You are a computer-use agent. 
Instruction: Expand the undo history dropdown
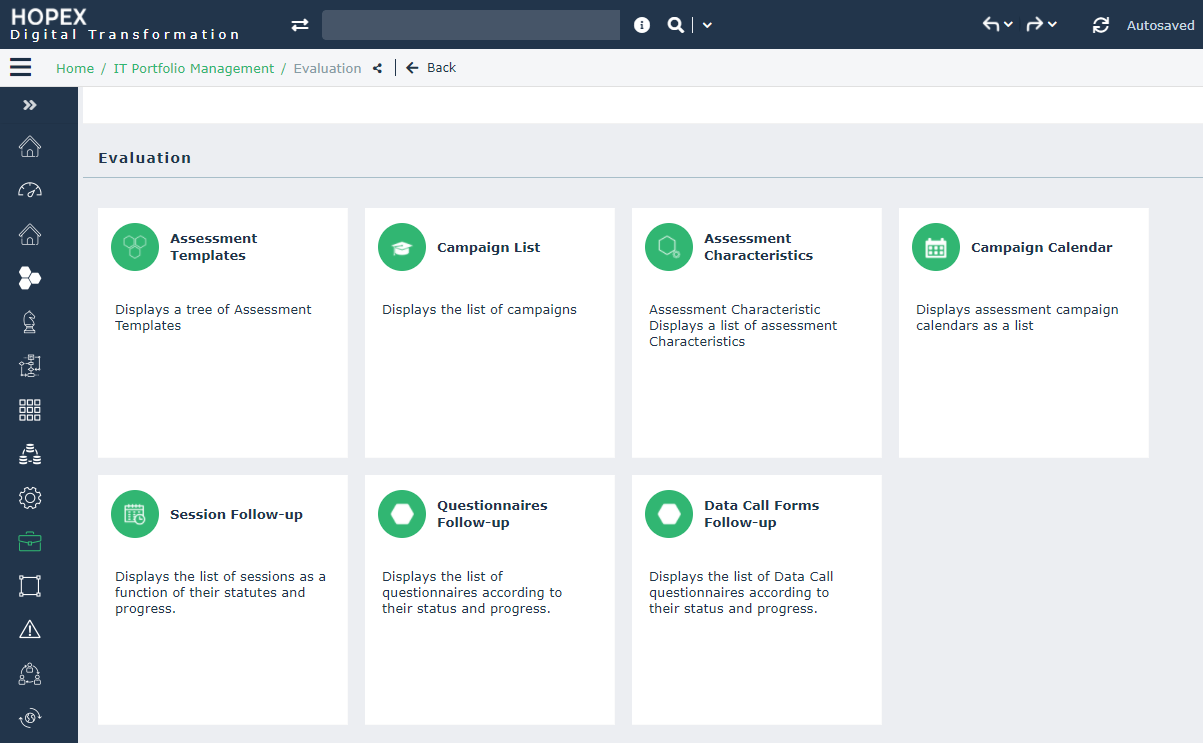[1008, 25]
